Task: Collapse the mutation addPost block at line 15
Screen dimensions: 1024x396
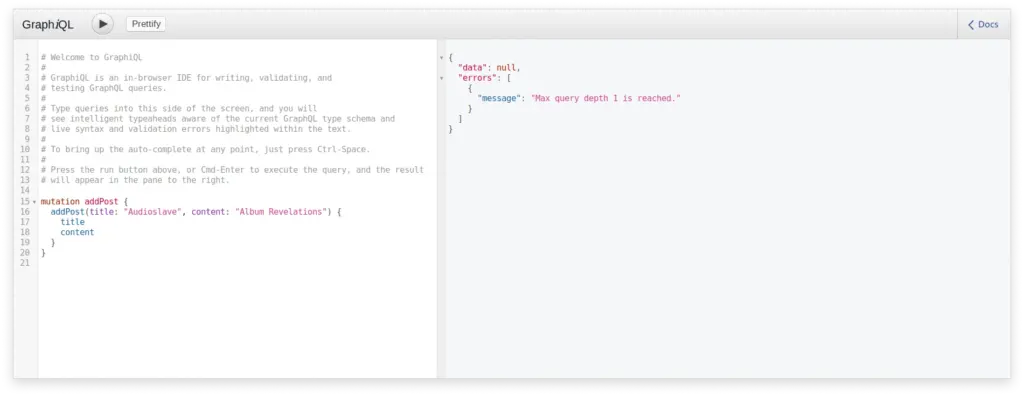Action: click(x=34, y=202)
